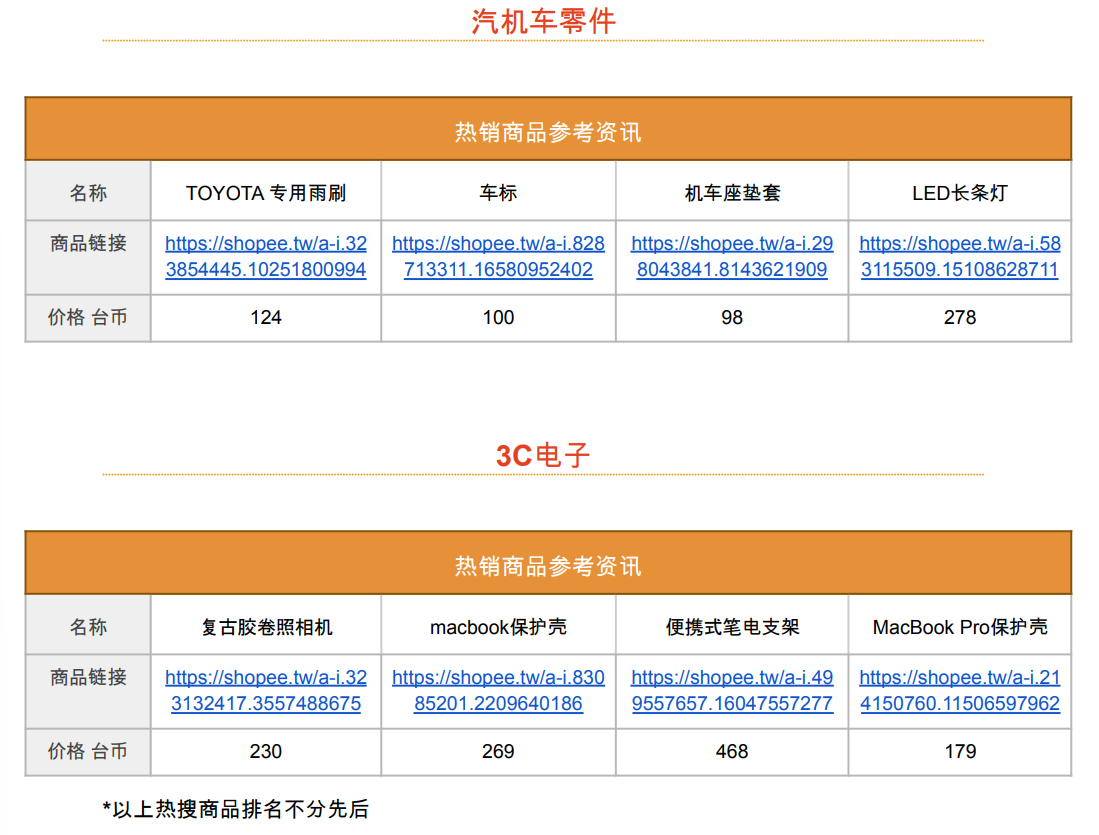Viewport: 1099px width, 835px height.
Task: Open the Shopee link for TOYOTA 专用雨刷
Action: click(x=265, y=257)
